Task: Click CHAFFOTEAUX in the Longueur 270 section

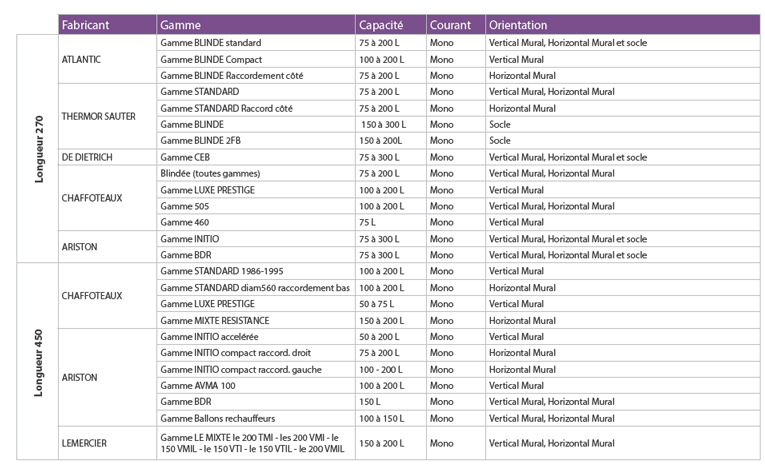Action: 107,198
